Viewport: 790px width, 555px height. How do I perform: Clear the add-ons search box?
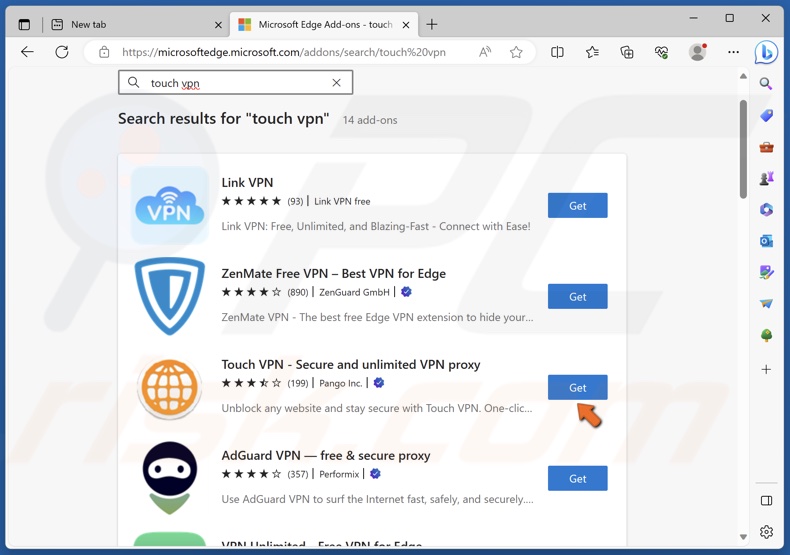(337, 83)
